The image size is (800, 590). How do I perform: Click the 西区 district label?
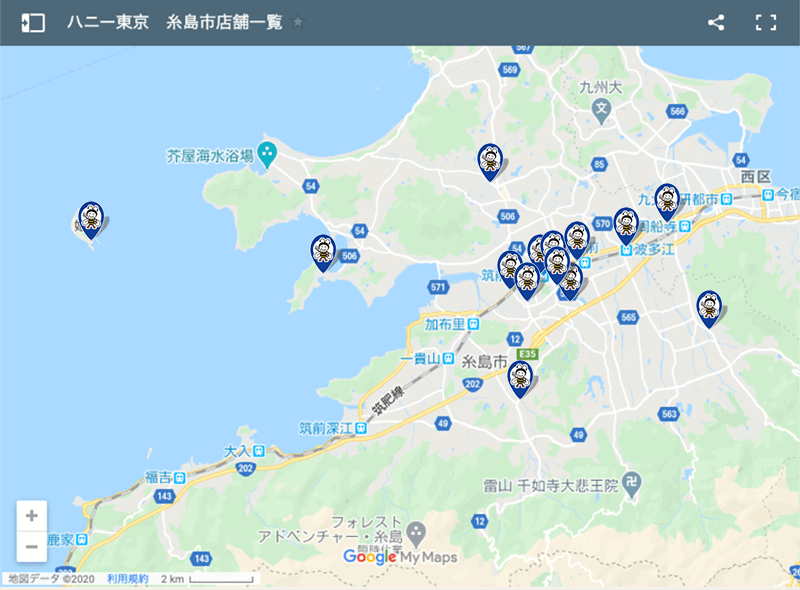(x=756, y=177)
